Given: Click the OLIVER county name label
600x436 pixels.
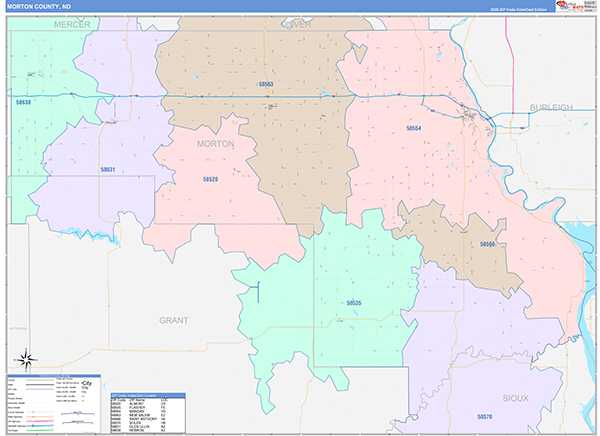Looking at the screenshot, I should pos(296,24).
